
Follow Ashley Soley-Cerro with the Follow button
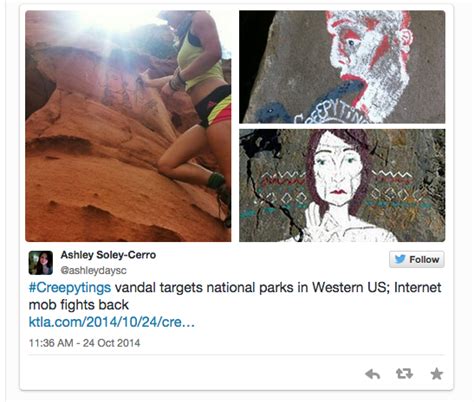(417, 259)
